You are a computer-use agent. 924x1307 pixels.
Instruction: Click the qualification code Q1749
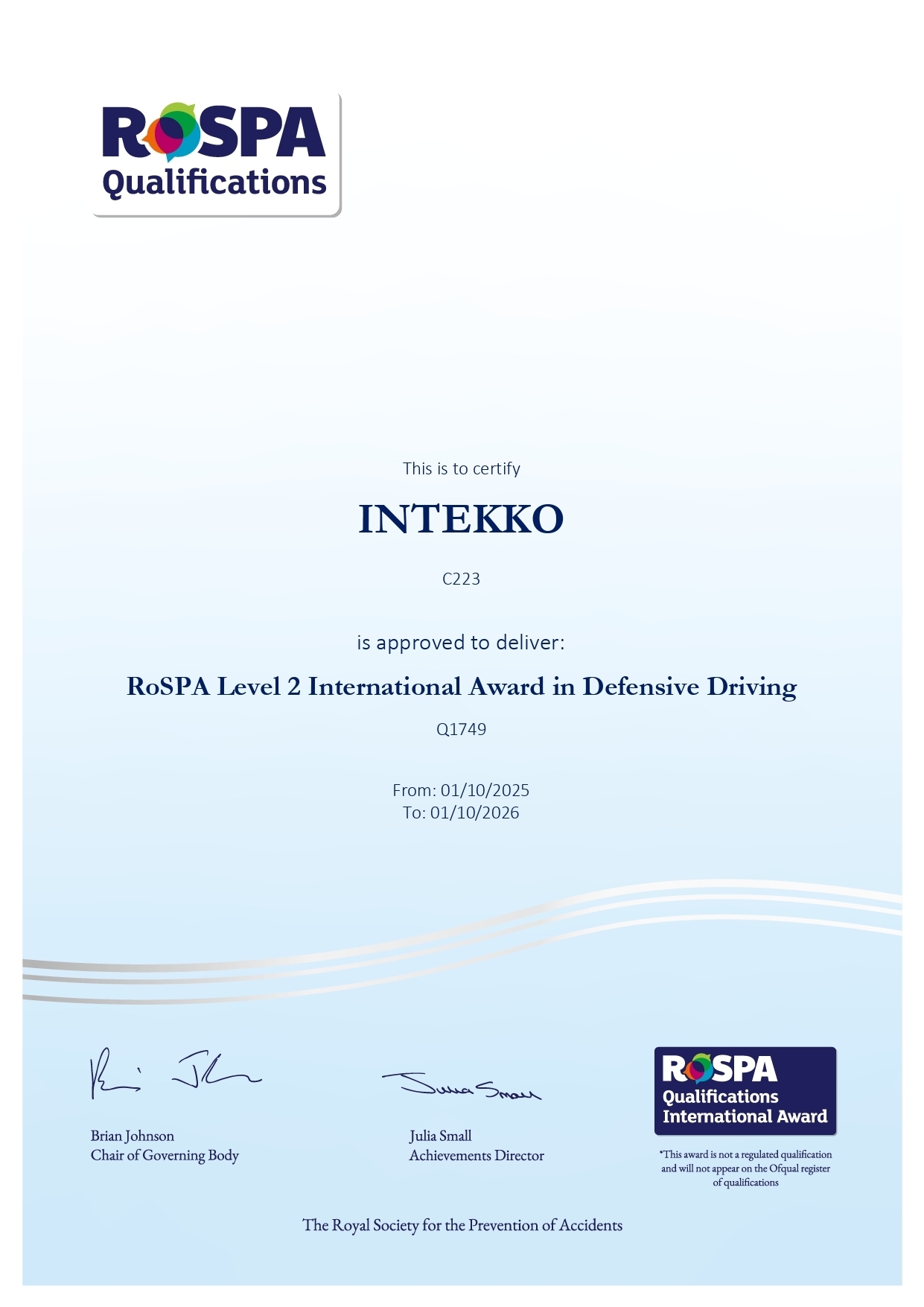461,729
